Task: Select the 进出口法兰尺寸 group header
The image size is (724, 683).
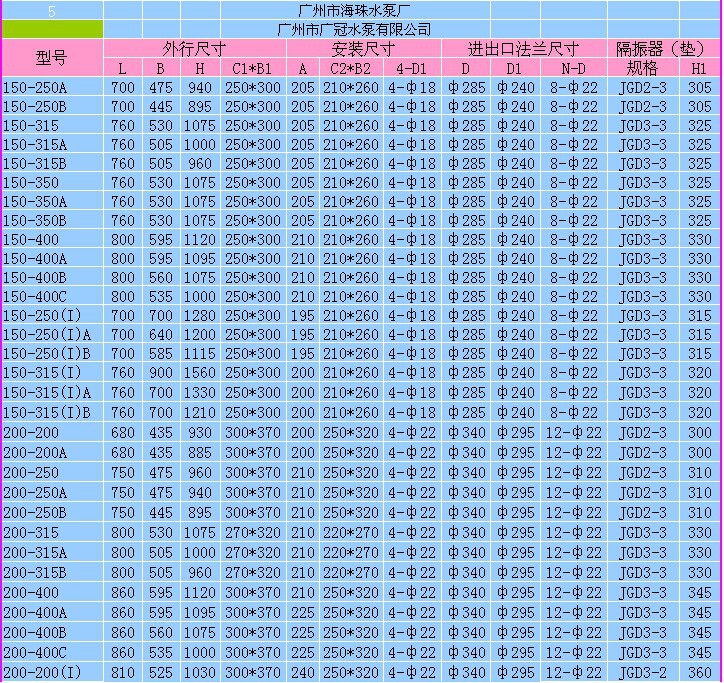Action: point(524,48)
